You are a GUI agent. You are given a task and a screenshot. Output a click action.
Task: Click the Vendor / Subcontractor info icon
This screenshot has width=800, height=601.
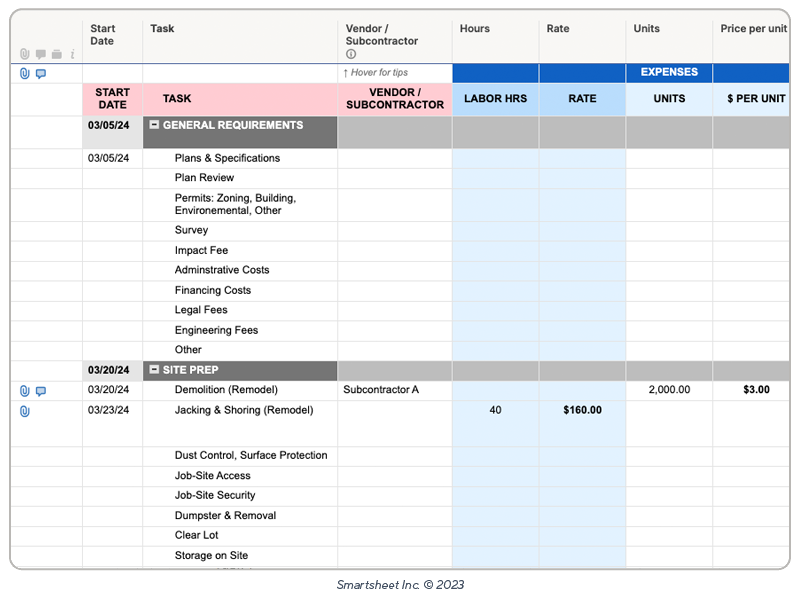351,55
